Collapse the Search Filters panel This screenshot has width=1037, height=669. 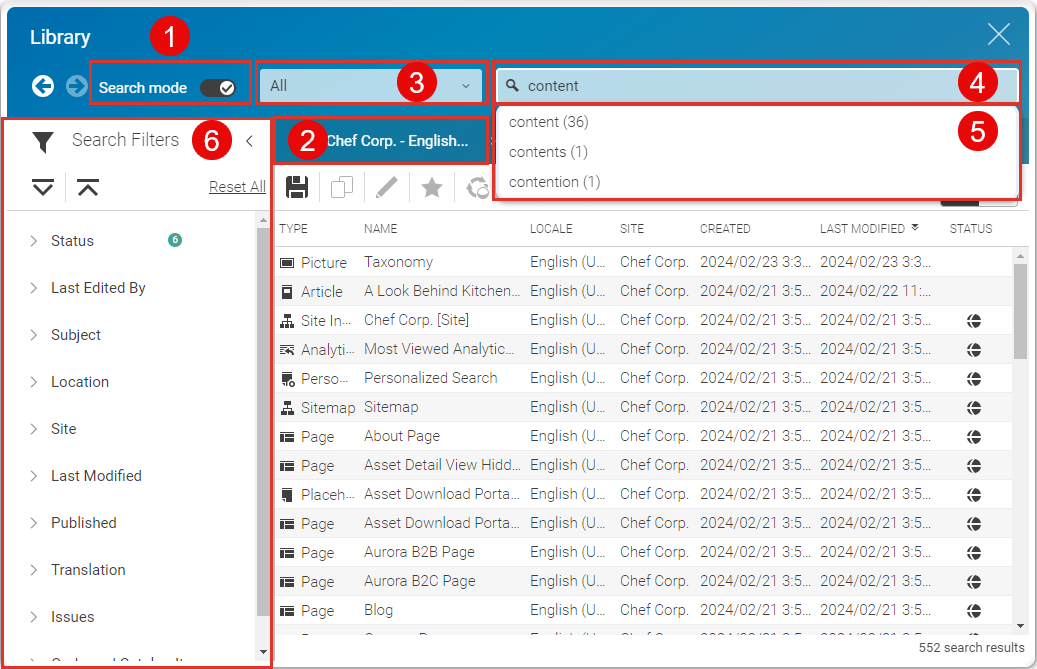coord(249,141)
